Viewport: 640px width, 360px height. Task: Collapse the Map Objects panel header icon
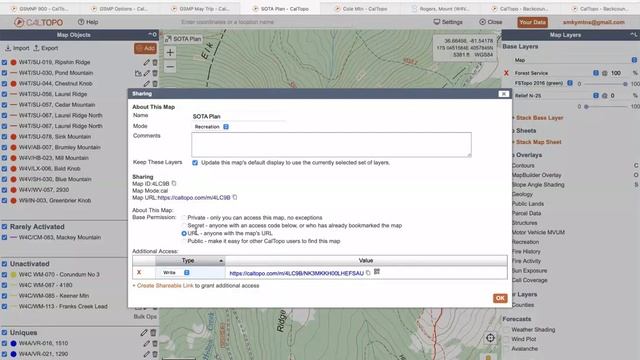pyautogui.click(x=152, y=34)
